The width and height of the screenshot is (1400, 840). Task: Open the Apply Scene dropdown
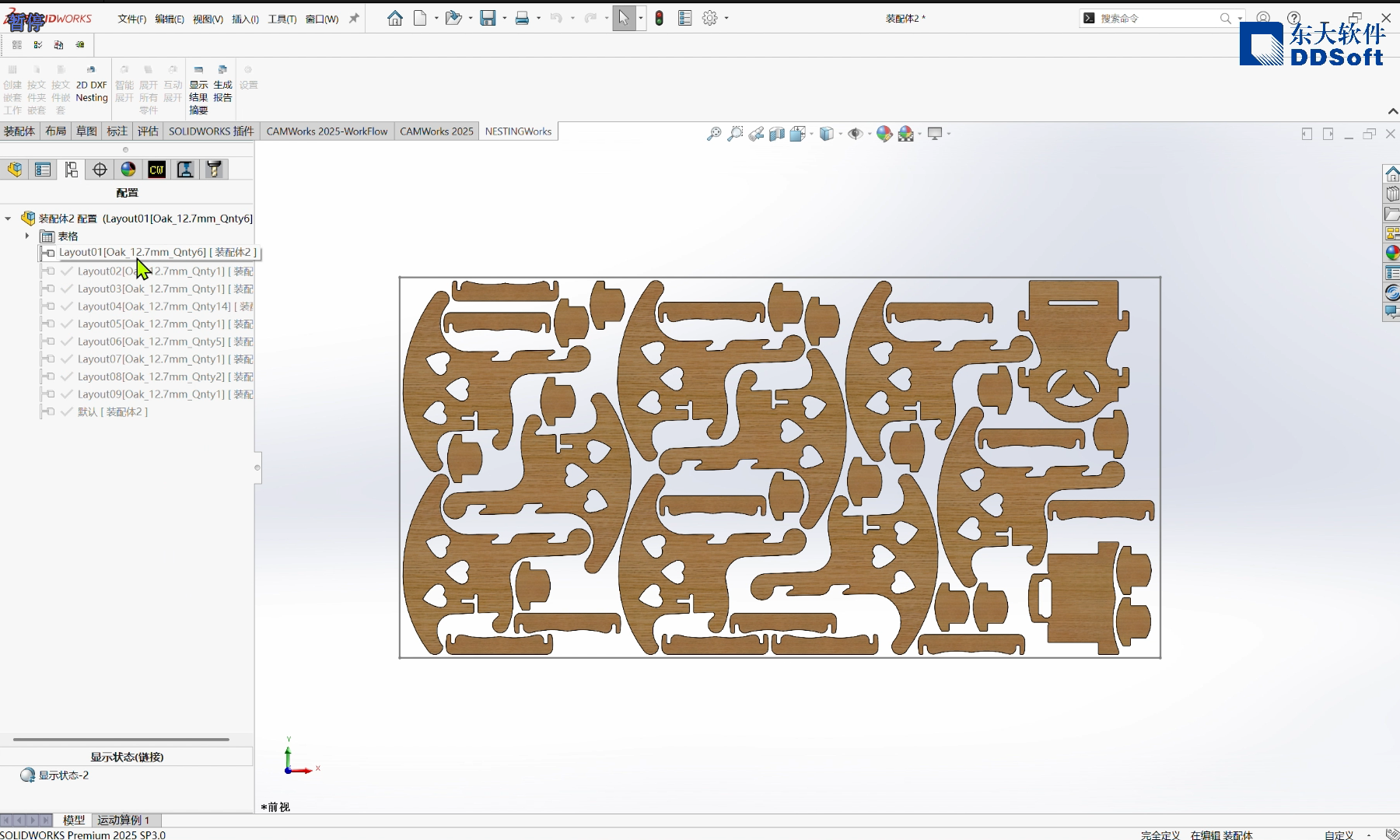coord(920,134)
